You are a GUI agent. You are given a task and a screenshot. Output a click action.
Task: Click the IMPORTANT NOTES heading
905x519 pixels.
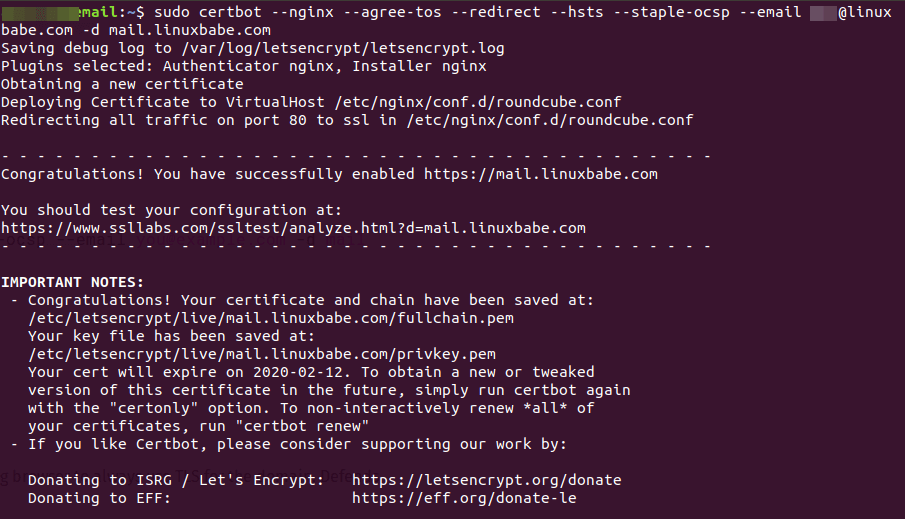coord(72,282)
